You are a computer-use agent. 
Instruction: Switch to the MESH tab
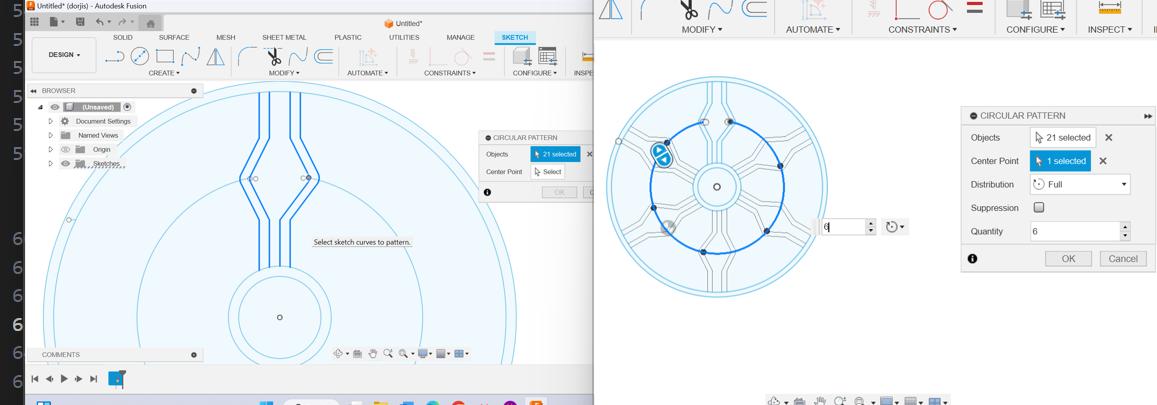[x=226, y=38]
